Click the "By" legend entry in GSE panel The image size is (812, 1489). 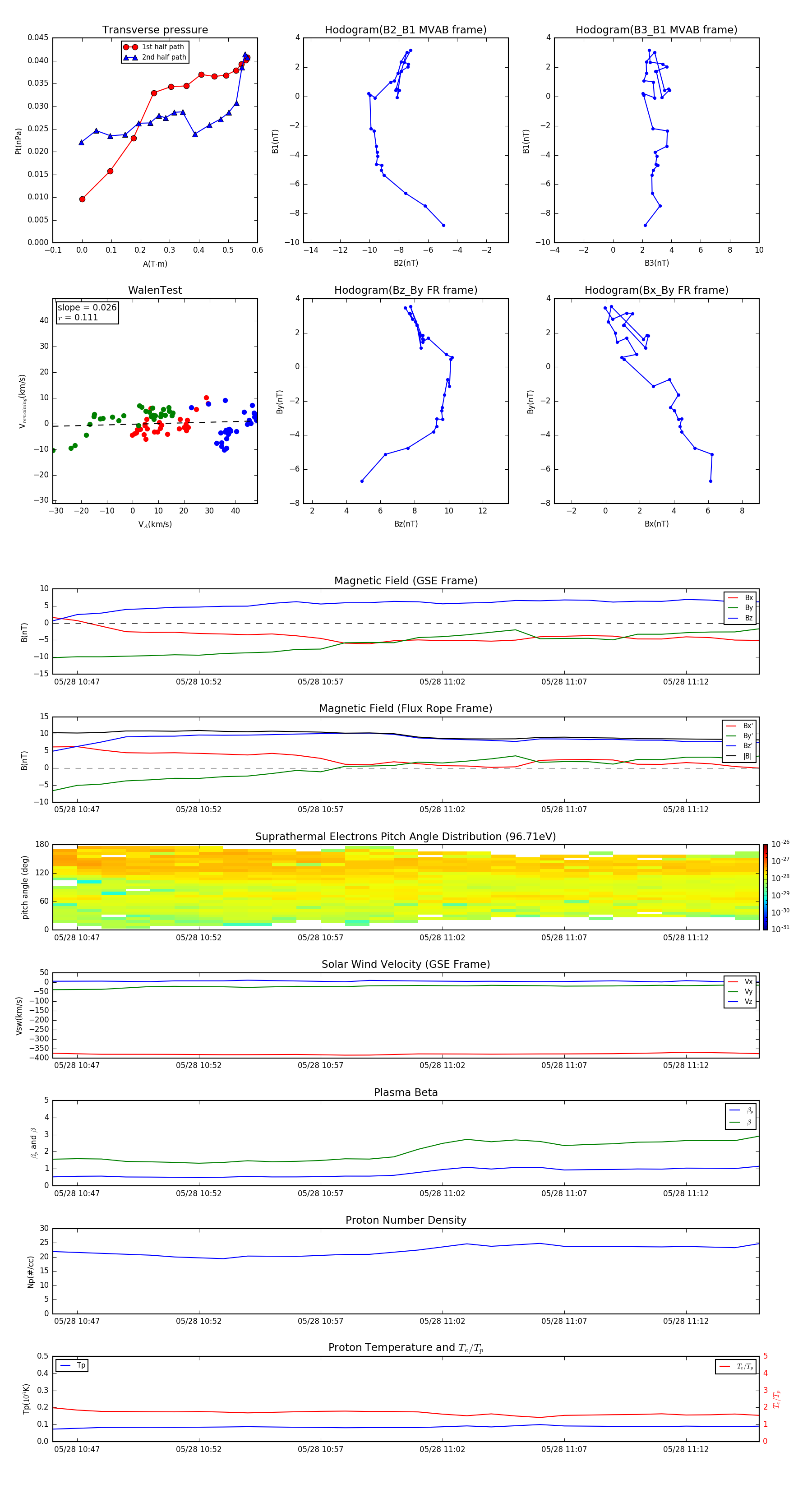[x=740, y=608]
